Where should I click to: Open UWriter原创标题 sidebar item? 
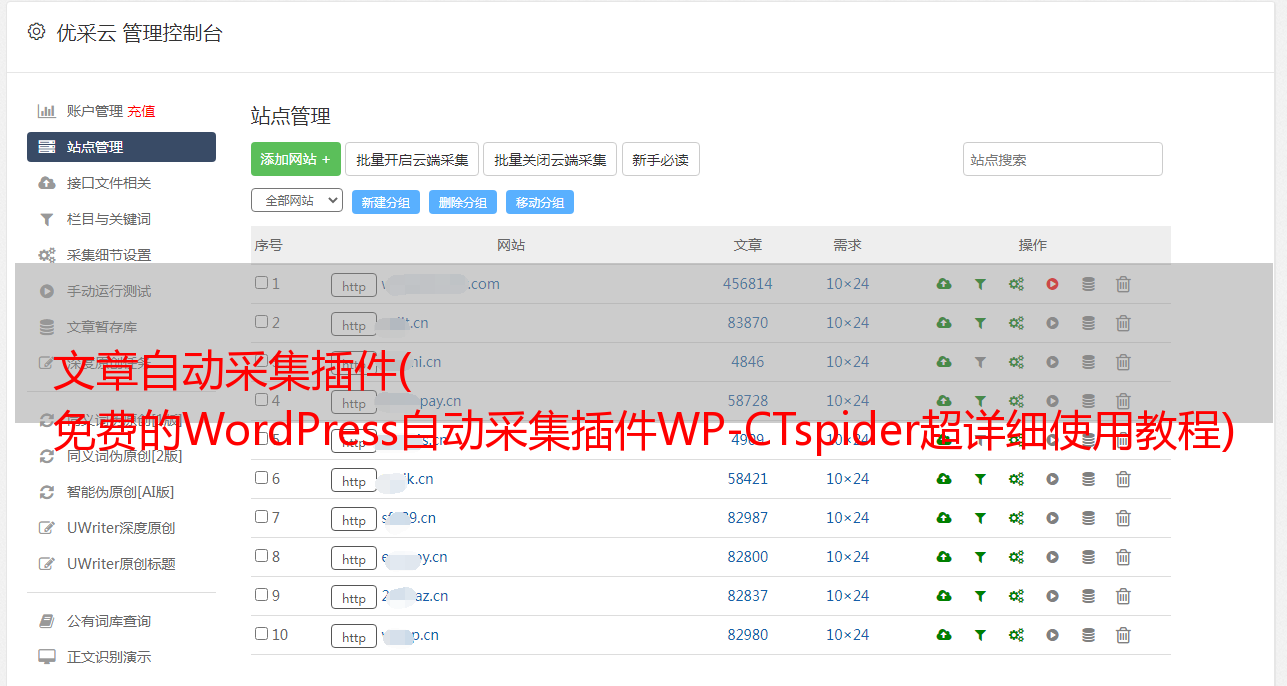(x=121, y=564)
